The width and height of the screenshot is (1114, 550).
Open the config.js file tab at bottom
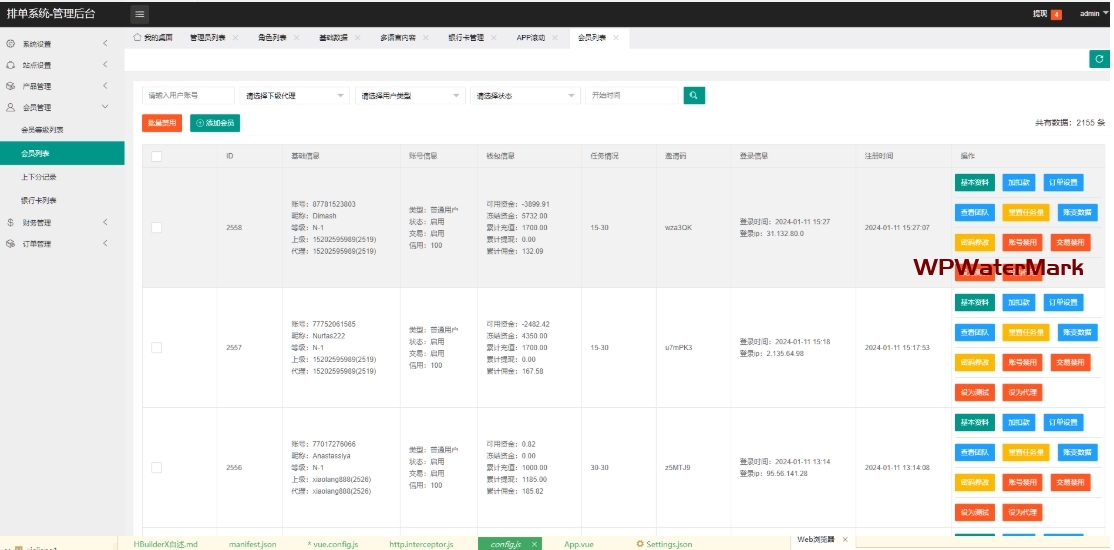tap(505, 544)
